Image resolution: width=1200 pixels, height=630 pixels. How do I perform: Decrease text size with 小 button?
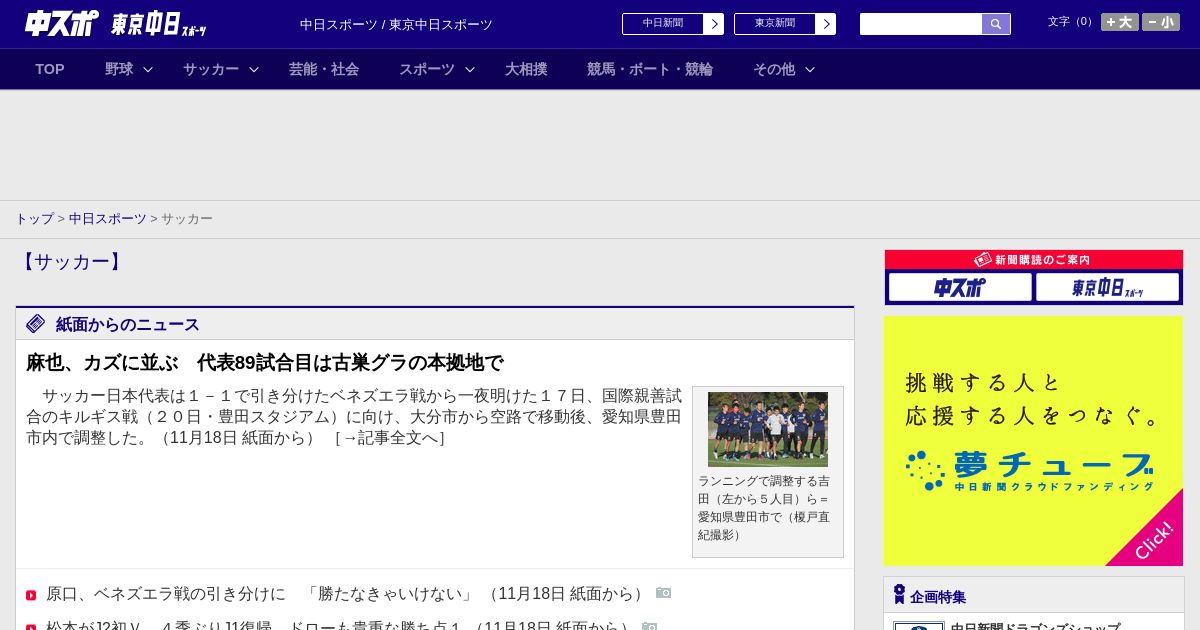click(1161, 22)
